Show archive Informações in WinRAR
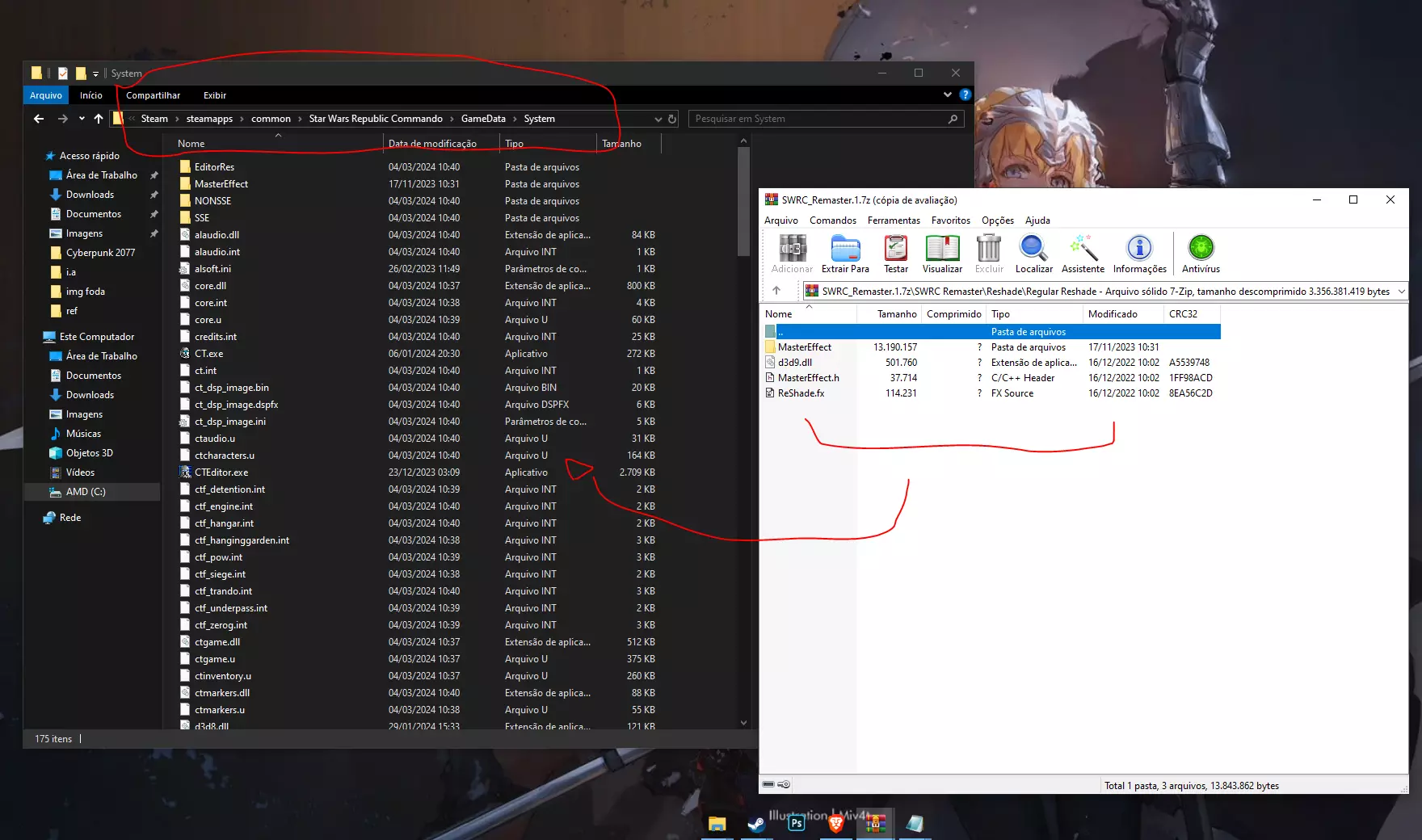 point(1139,254)
